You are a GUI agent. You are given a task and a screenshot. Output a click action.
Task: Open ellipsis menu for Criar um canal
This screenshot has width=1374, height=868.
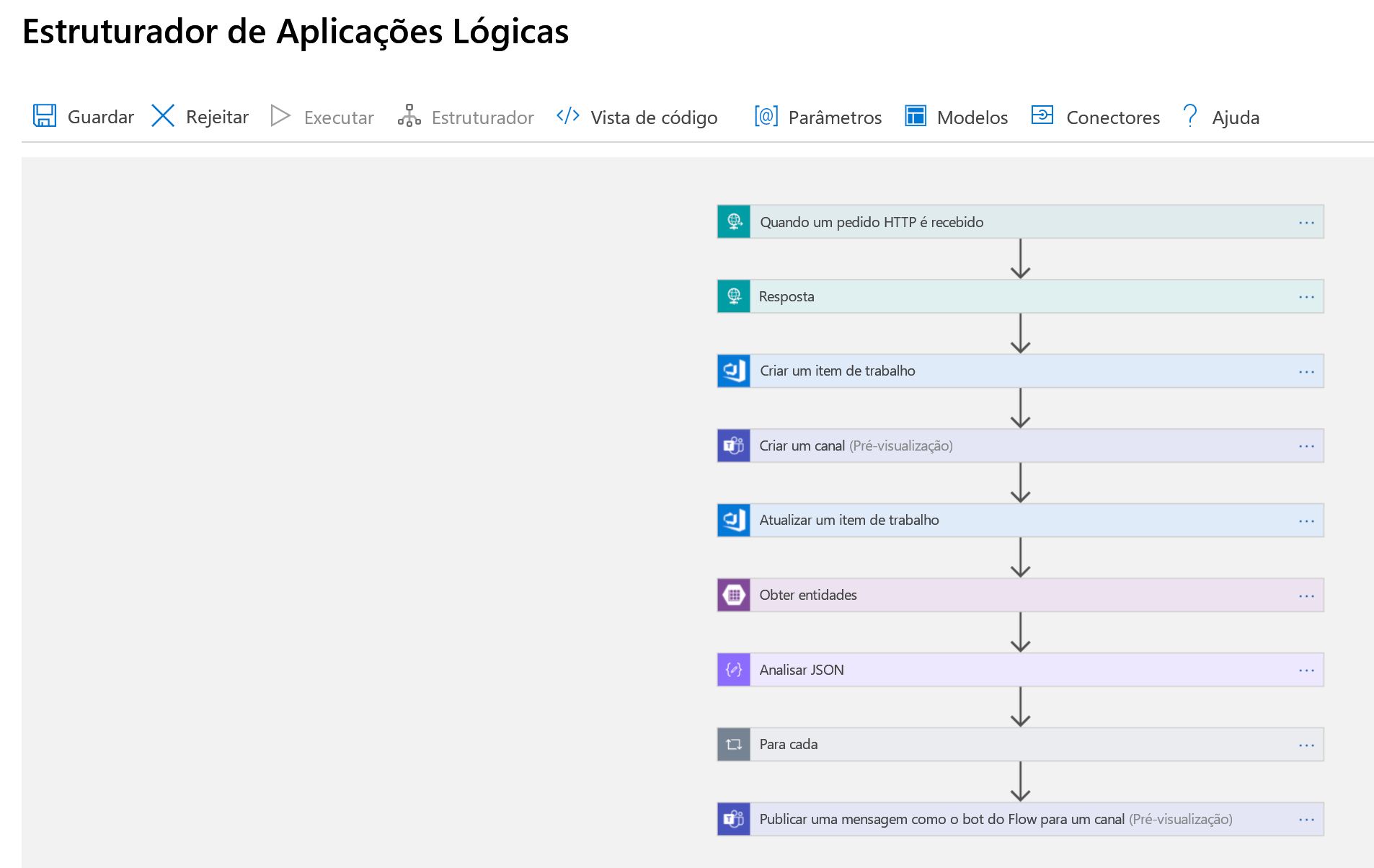click(x=1306, y=446)
